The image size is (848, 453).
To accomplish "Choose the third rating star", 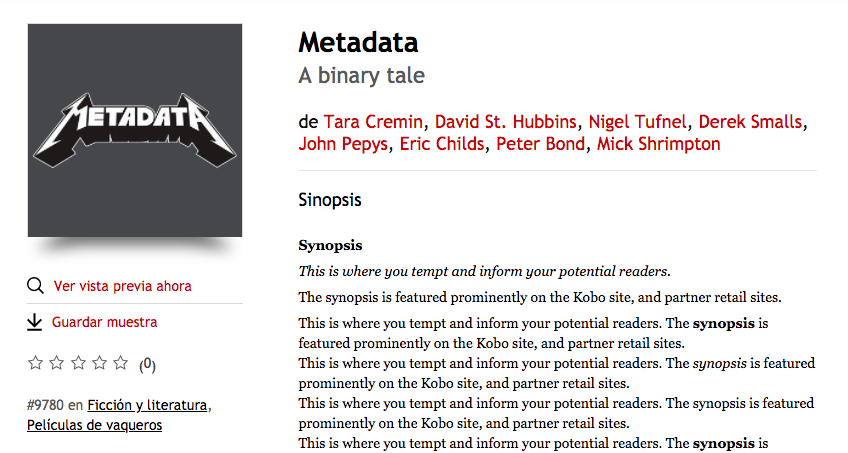I will 78,363.
